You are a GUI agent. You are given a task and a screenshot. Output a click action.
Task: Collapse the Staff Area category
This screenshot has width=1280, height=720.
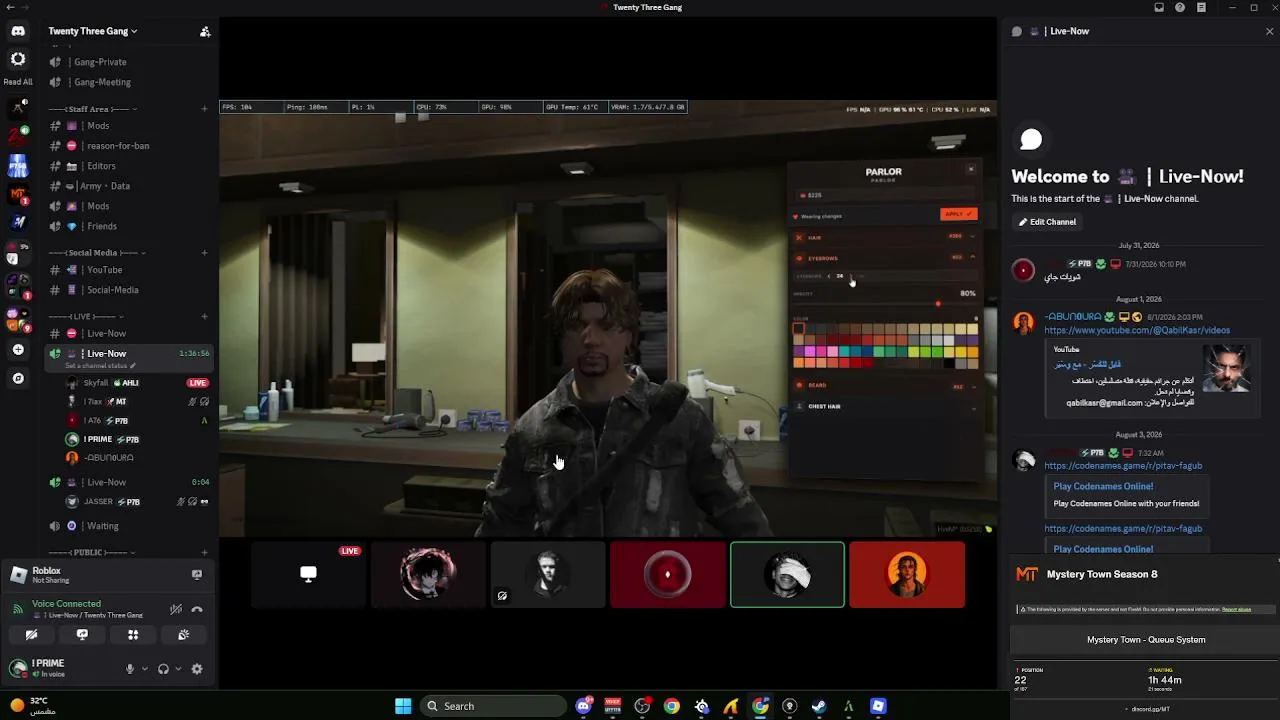pos(93,109)
